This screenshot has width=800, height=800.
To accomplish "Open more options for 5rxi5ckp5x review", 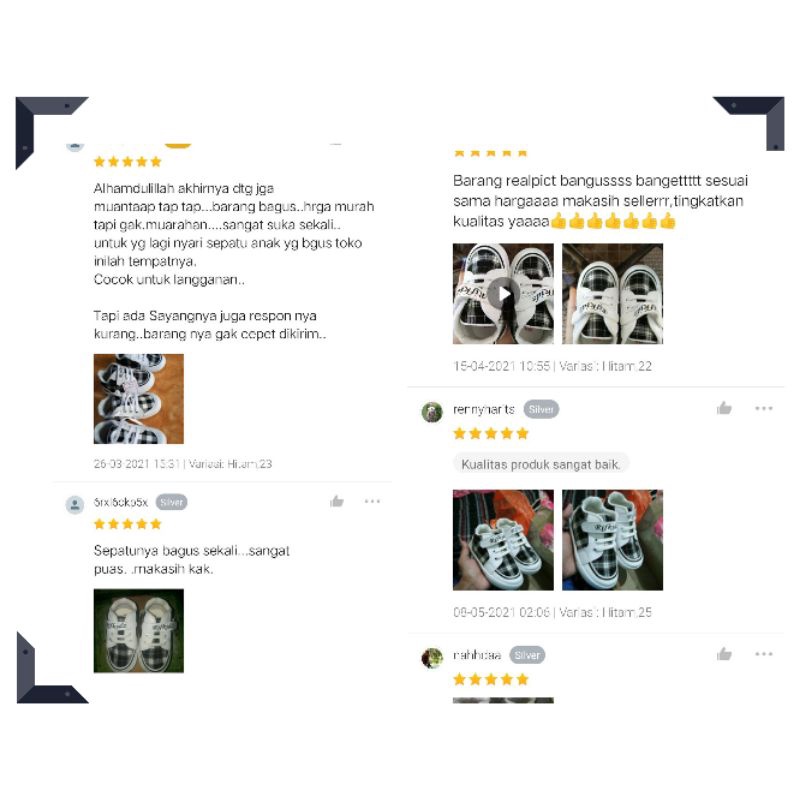I will 372,502.
